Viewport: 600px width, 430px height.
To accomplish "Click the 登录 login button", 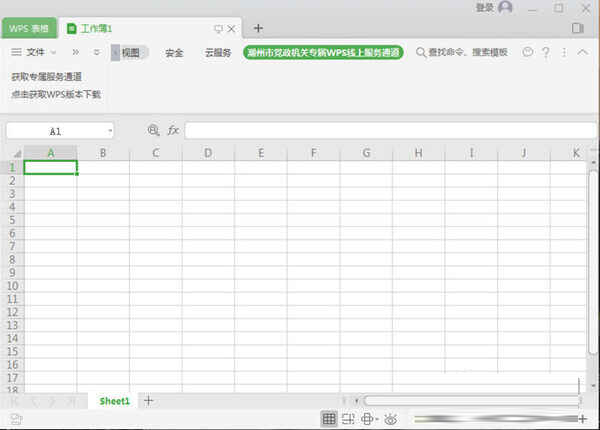I will [484, 7].
